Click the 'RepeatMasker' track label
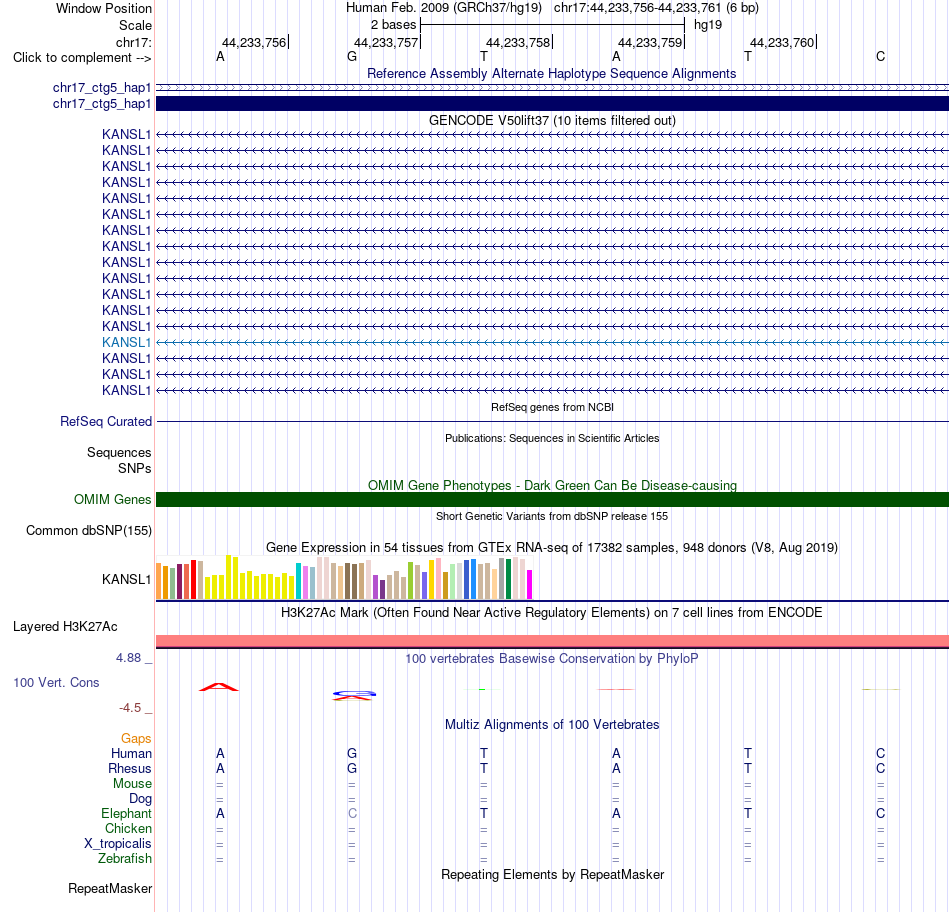 pos(110,889)
